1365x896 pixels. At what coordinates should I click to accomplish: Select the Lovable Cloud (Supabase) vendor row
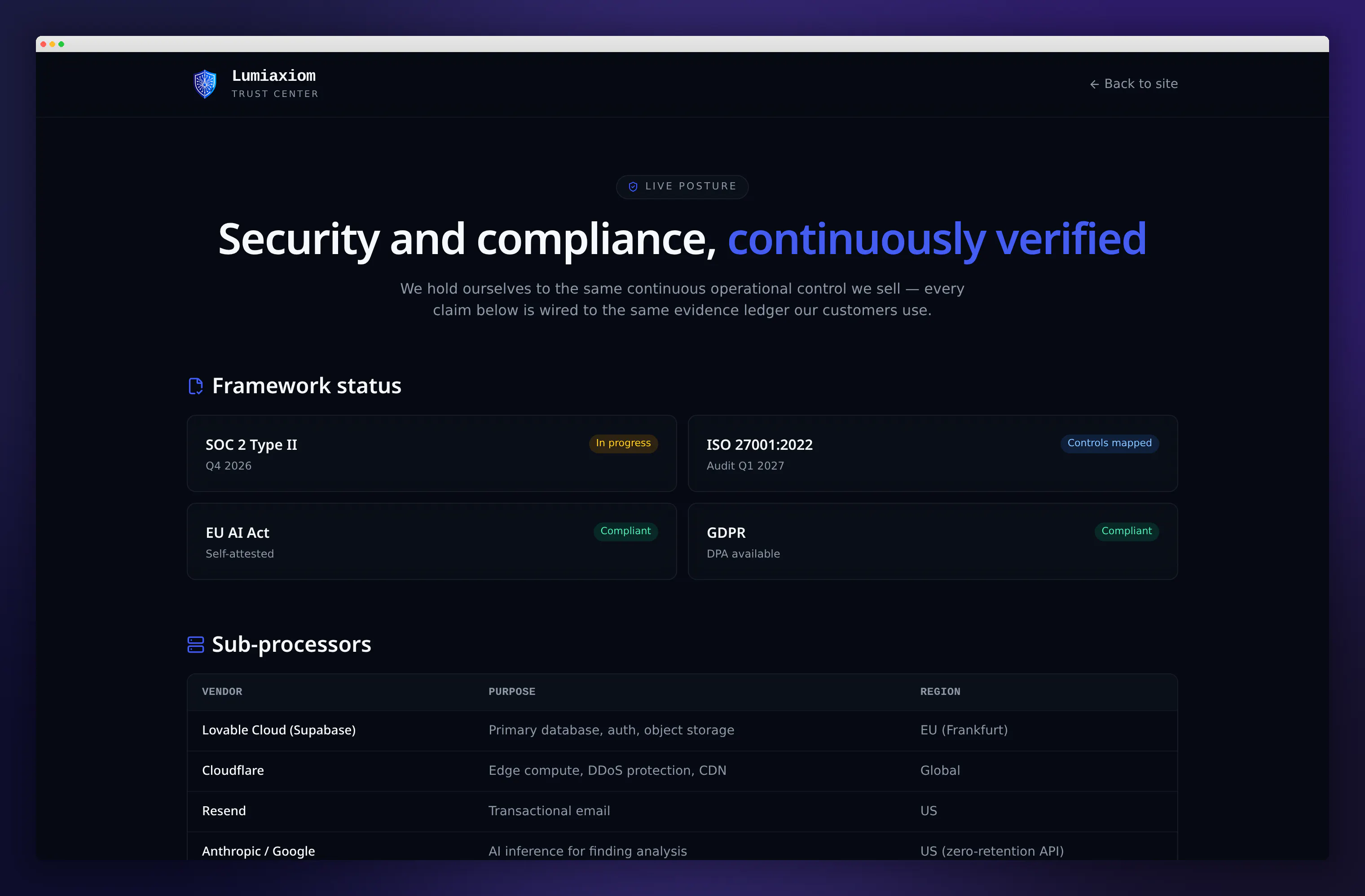(682, 730)
